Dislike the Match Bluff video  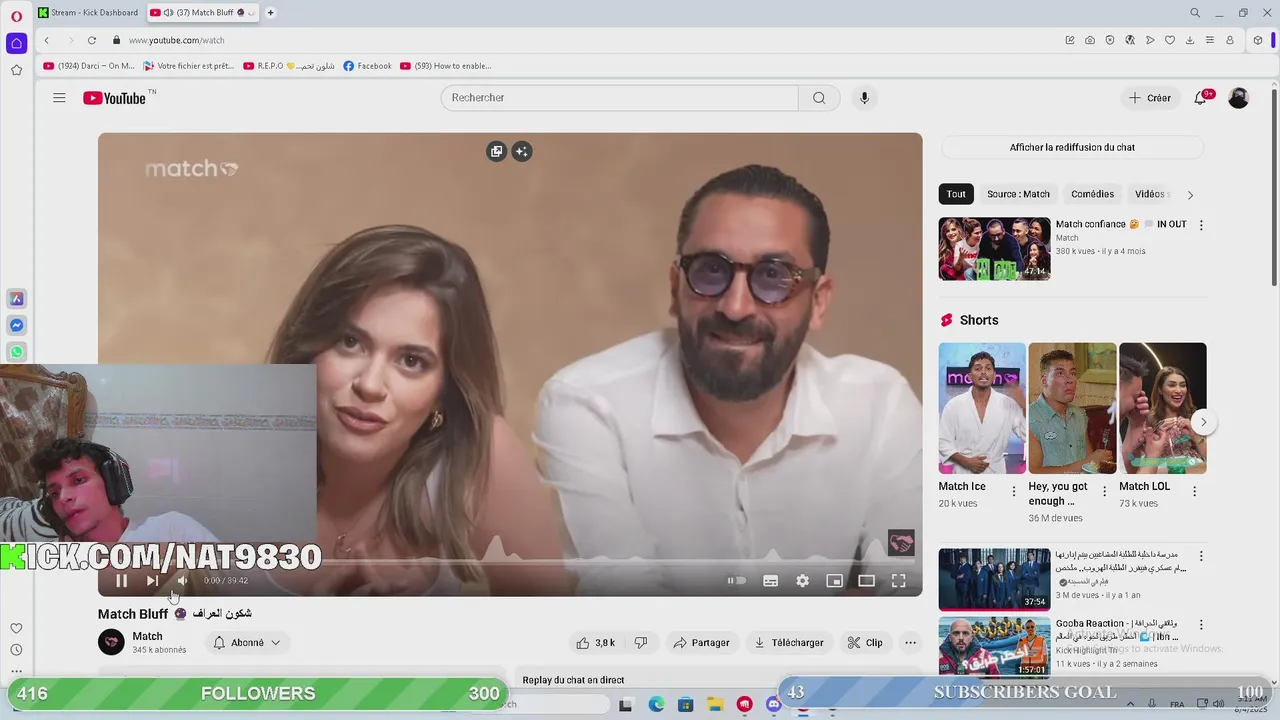pos(641,643)
